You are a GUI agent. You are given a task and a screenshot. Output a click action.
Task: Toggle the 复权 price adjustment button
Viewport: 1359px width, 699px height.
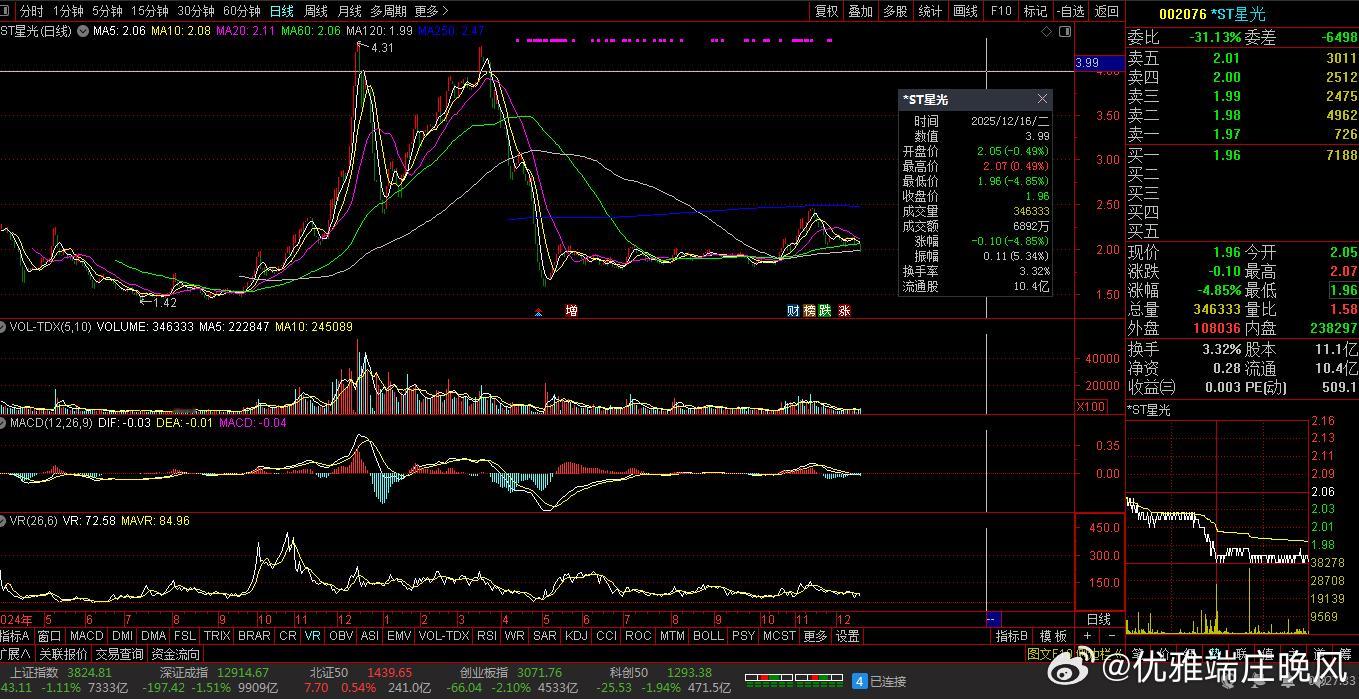click(826, 11)
